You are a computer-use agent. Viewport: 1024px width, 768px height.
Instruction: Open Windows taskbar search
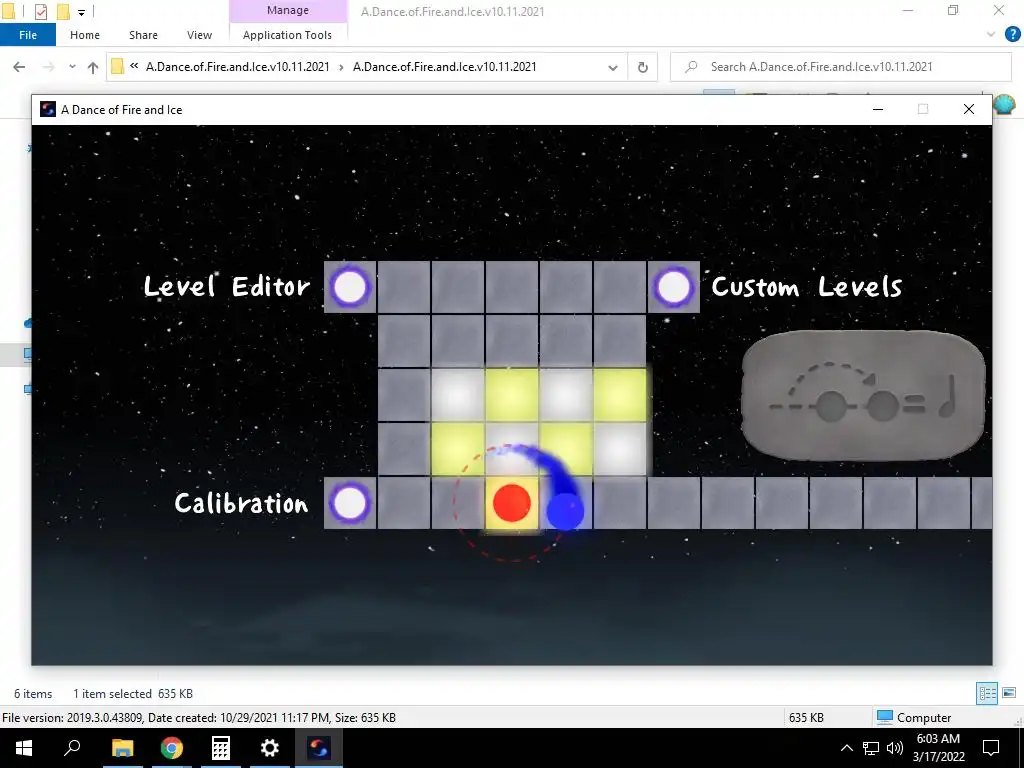click(72, 748)
